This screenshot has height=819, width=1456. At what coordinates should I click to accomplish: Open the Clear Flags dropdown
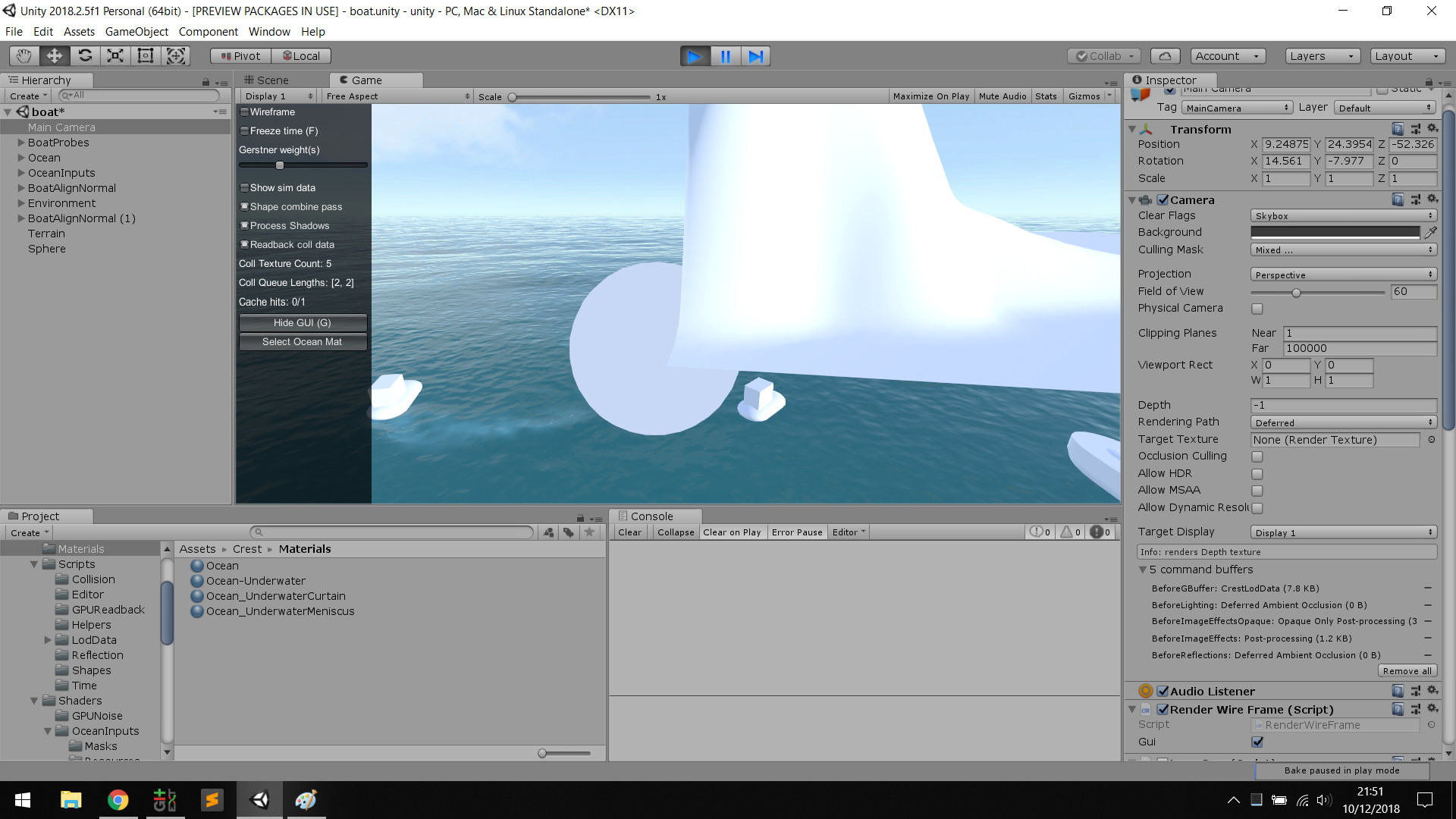tap(1342, 215)
